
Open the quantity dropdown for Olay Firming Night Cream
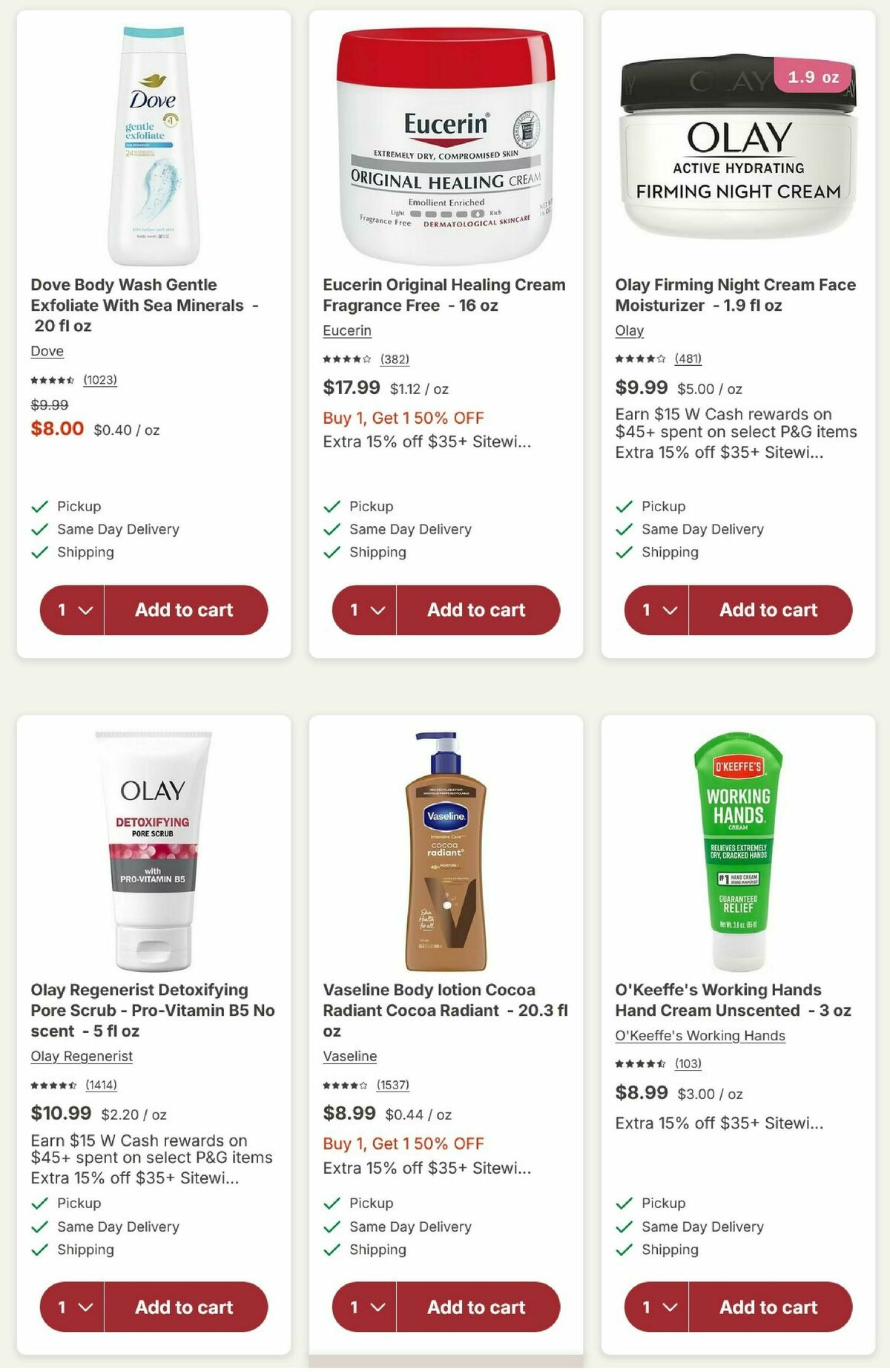pyautogui.click(x=655, y=610)
